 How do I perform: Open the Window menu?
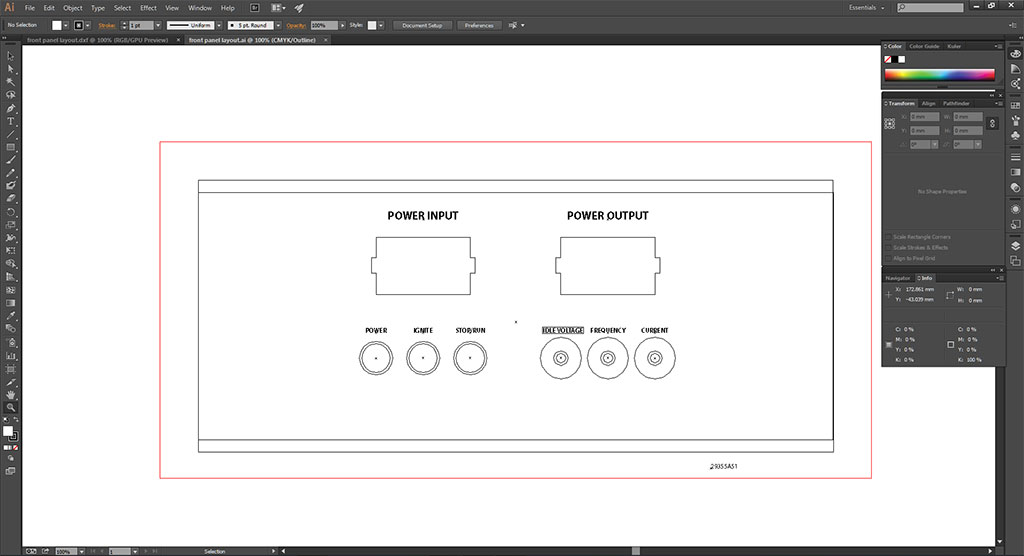(x=200, y=8)
